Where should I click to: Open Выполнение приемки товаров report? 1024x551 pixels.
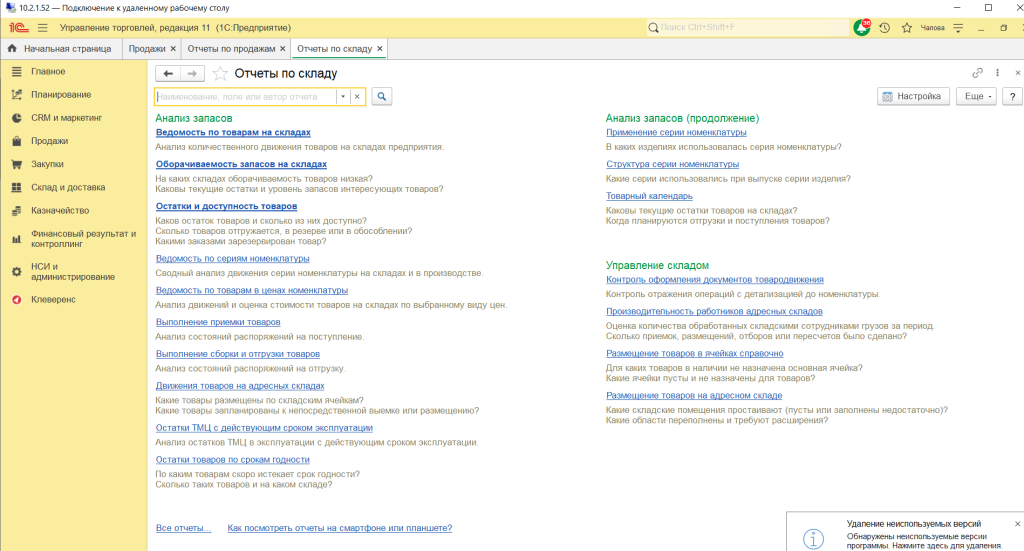218,323
